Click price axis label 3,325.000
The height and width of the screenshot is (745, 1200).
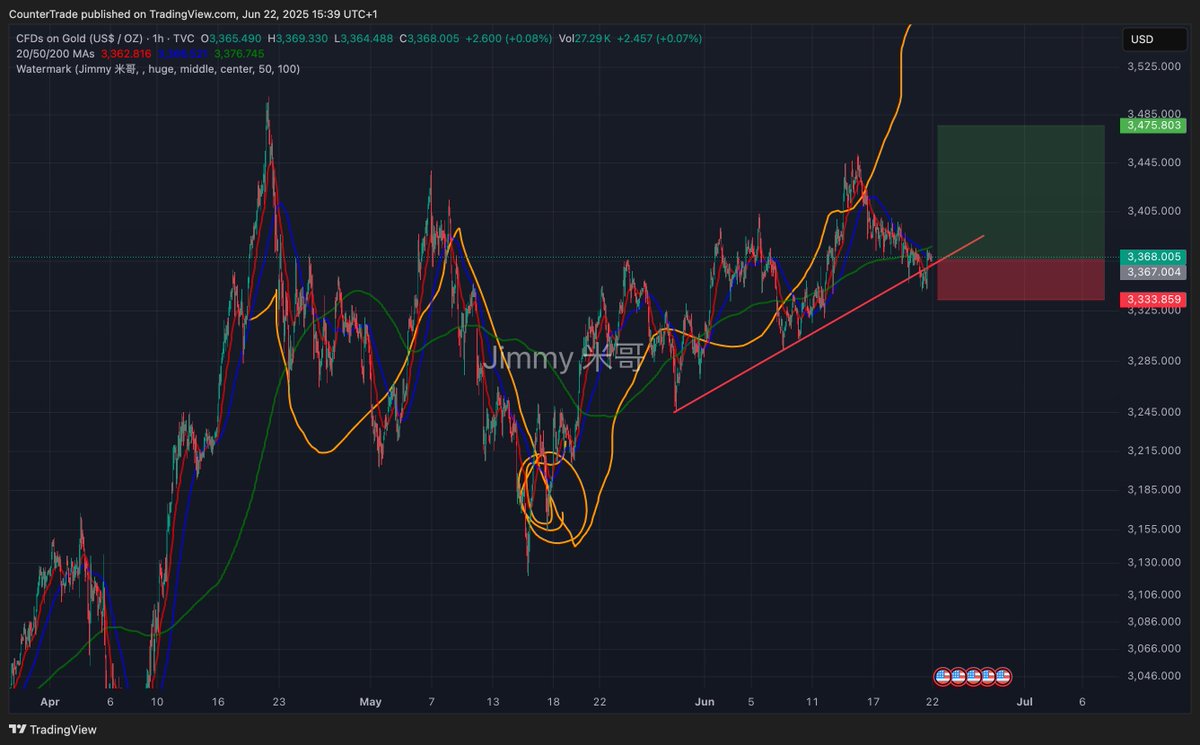1155,310
